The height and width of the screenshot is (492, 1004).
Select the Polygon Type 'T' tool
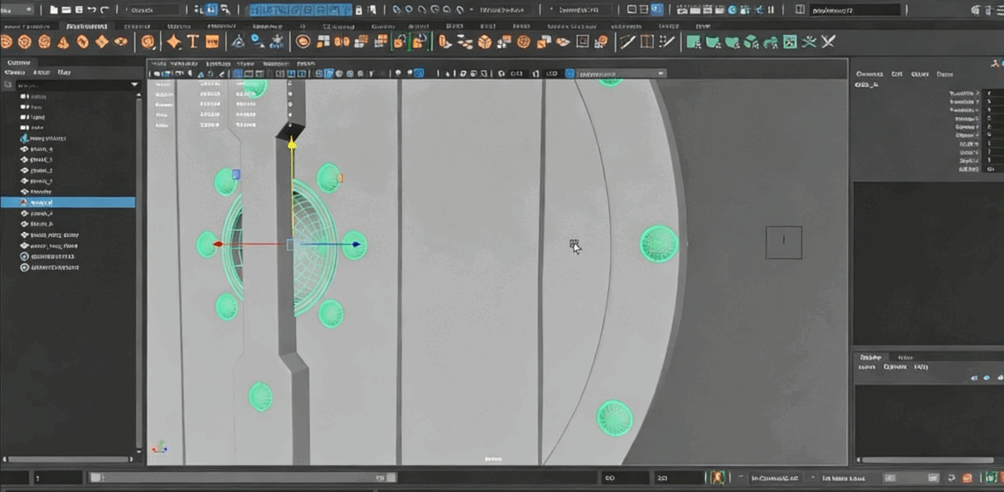pyautogui.click(x=194, y=42)
